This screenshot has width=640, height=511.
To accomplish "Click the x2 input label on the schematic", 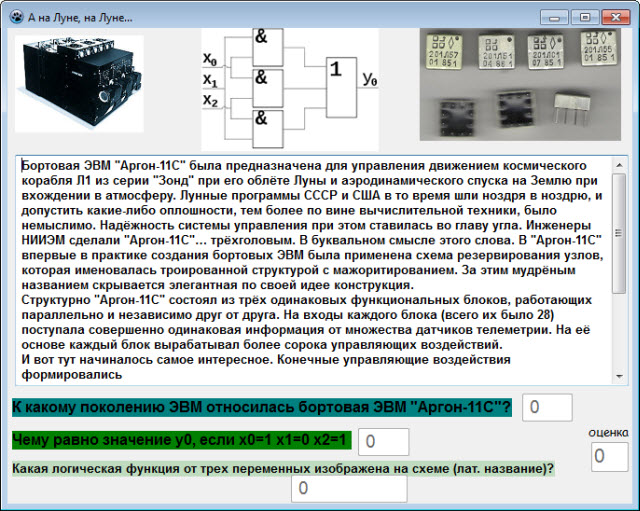I will point(209,101).
